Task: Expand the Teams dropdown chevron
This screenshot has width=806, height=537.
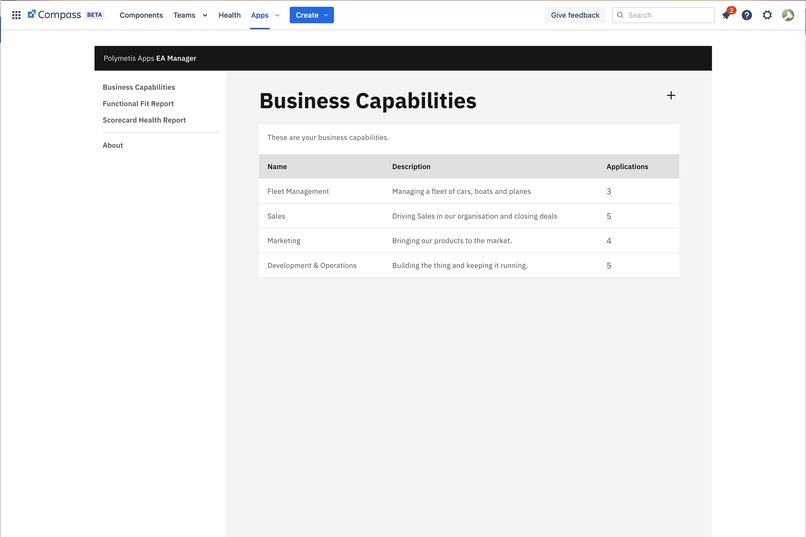Action: pos(205,15)
